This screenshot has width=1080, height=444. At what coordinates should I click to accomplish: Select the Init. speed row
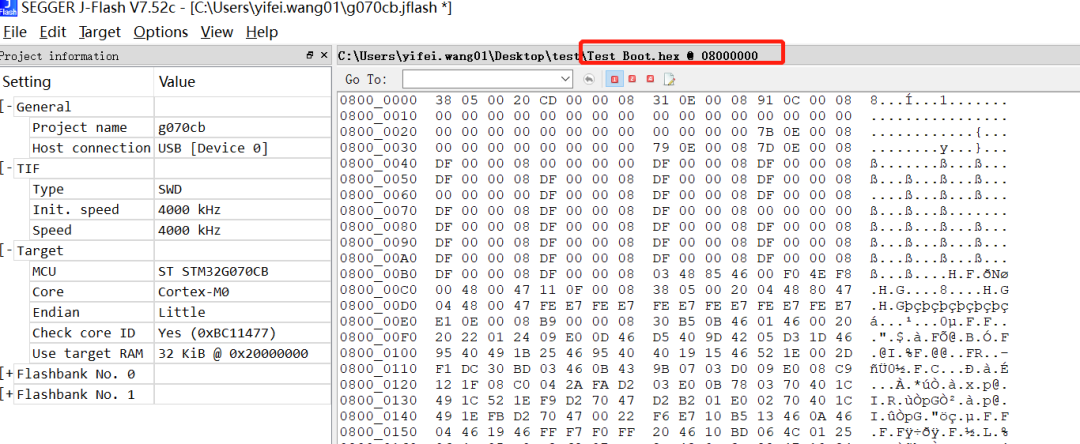pos(165,209)
